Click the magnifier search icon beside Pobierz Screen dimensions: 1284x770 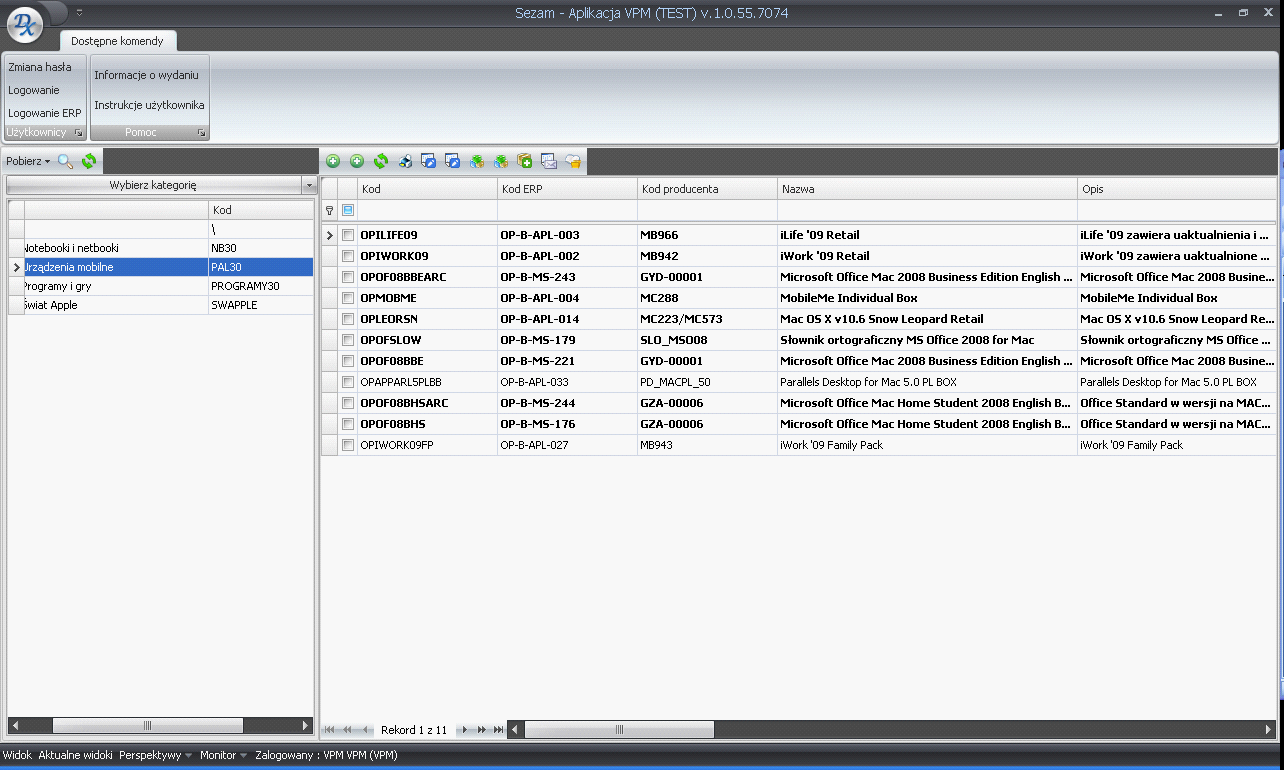point(65,161)
